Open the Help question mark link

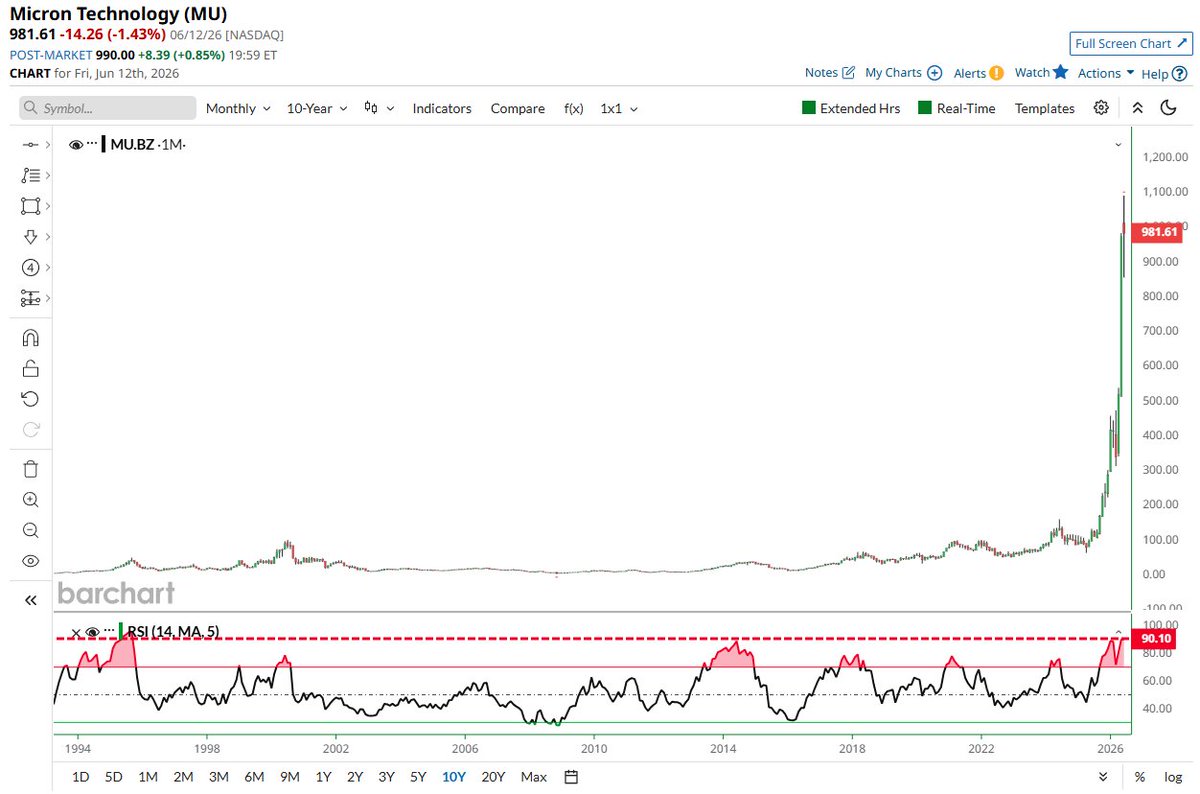(x=1163, y=73)
